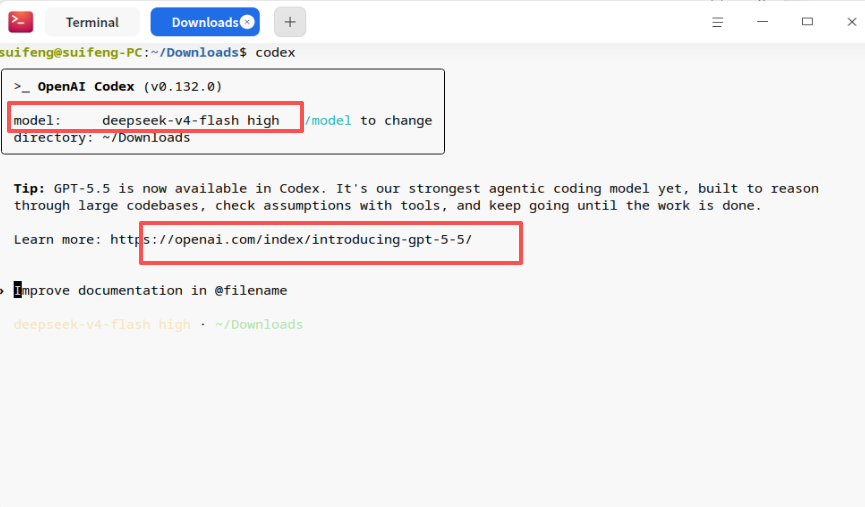Switch to the Terminal tab

click(92, 22)
